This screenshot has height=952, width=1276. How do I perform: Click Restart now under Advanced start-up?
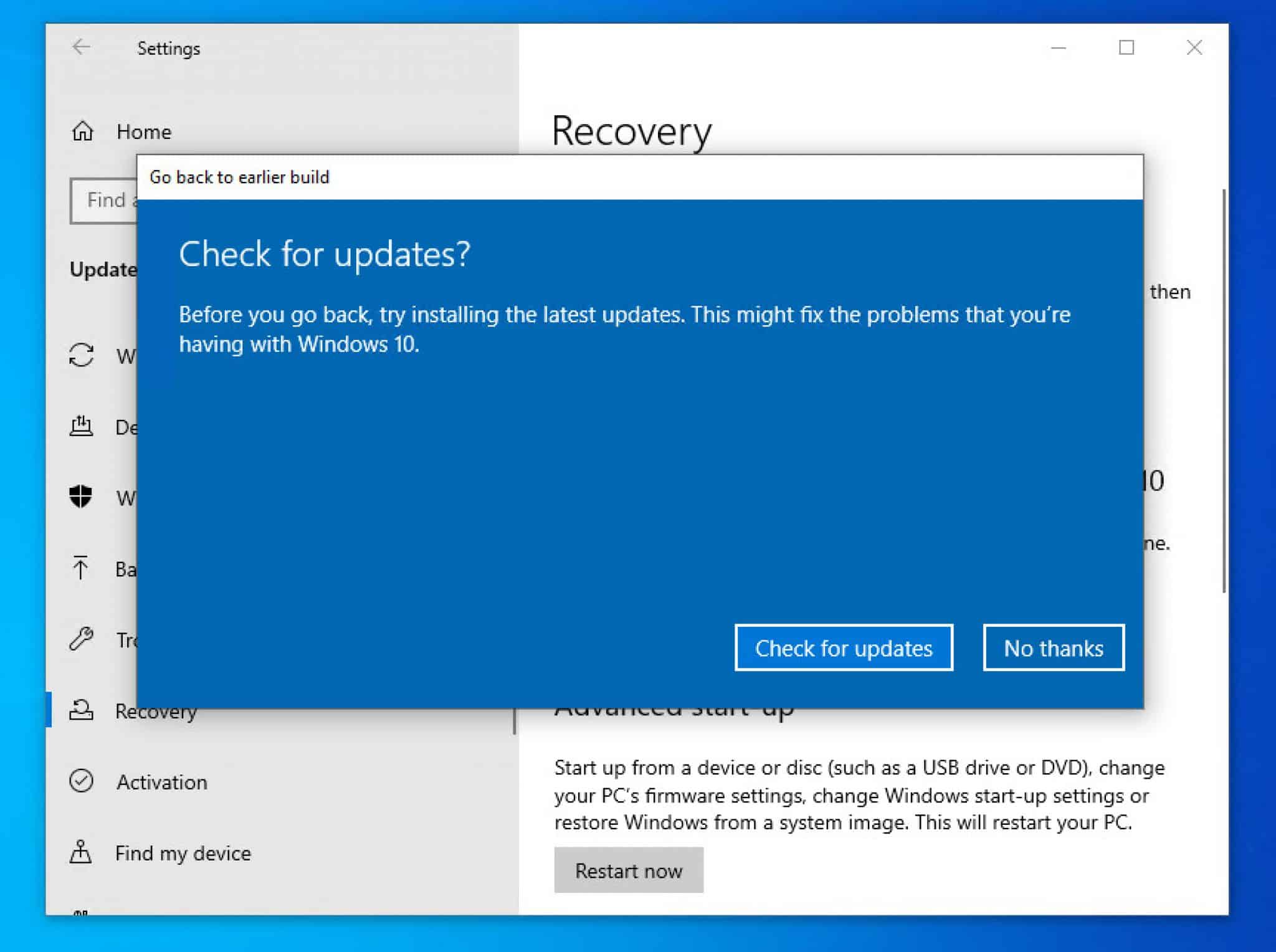pyautogui.click(x=629, y=870)
